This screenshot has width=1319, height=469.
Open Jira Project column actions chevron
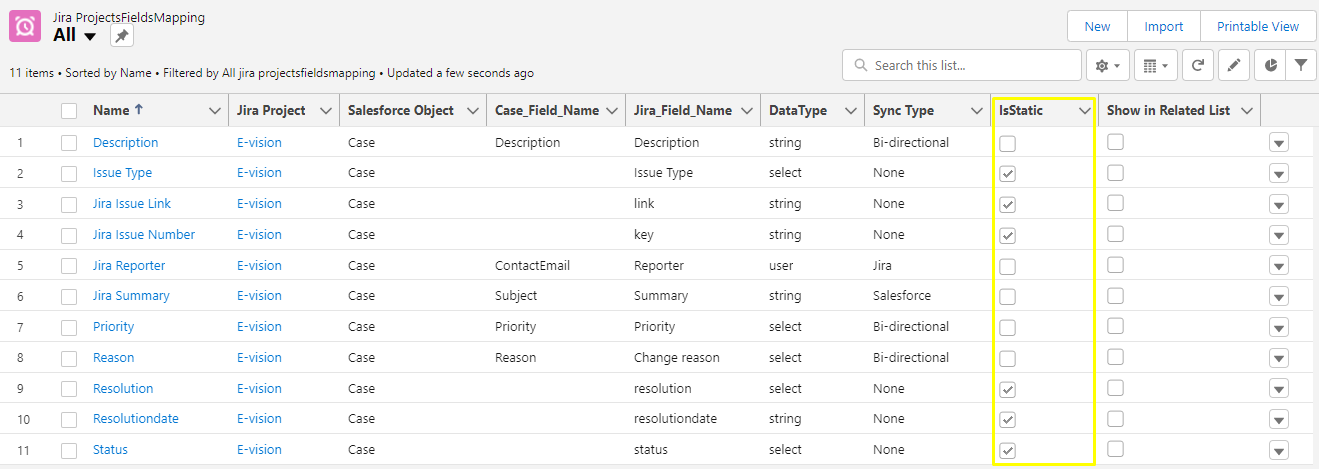(326, 111)
